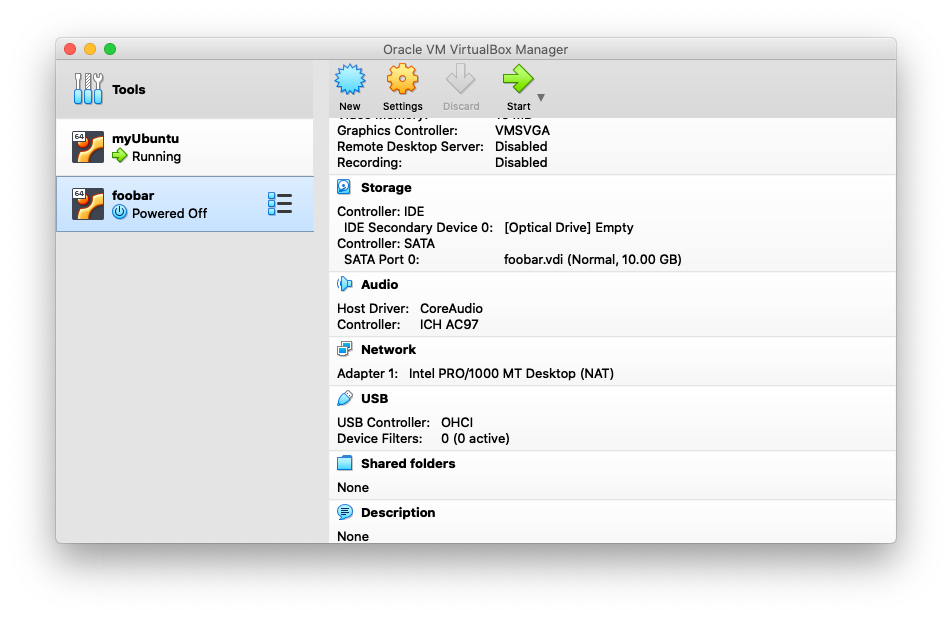952x617 pixels.
Task: Select the myUbuntu VM icon
Action: 88,147
